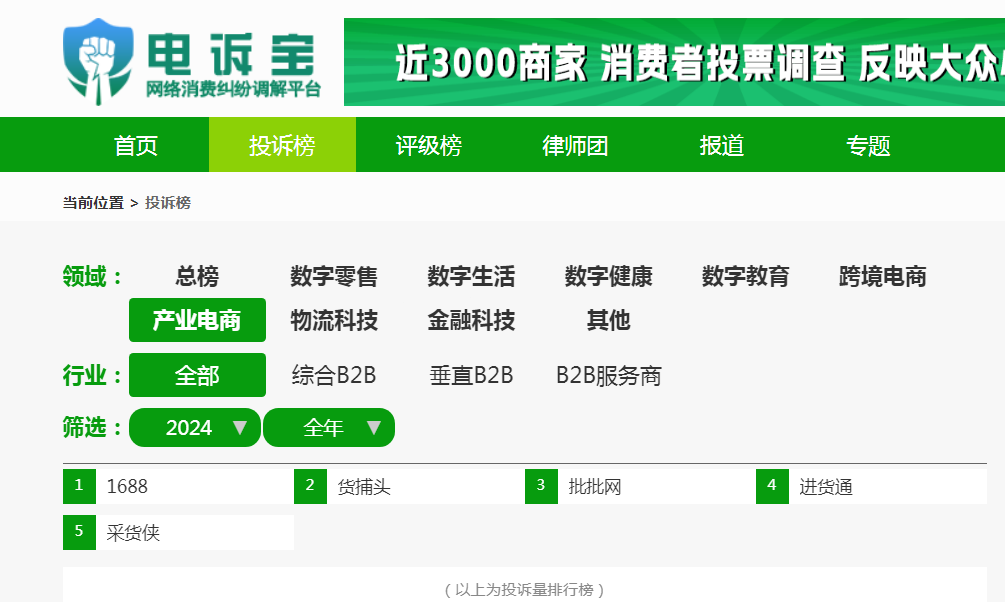Go to the 律师团 section

click(x=575, y=145)
